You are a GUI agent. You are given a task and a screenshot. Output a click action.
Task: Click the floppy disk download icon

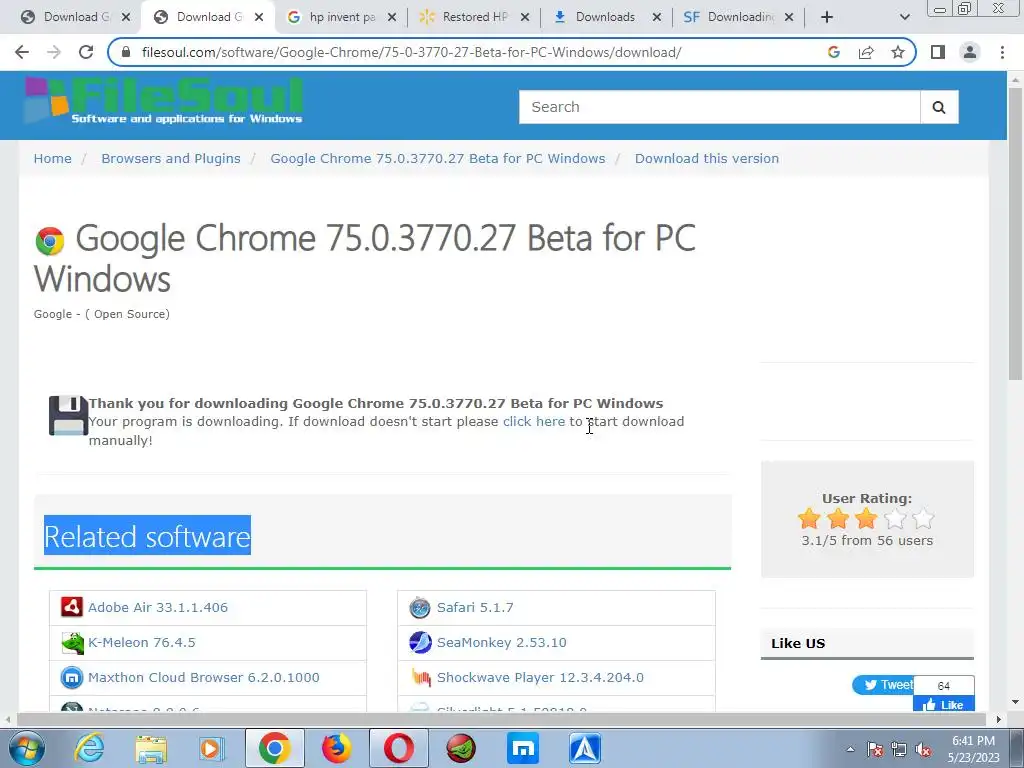(x=68, y=415)
